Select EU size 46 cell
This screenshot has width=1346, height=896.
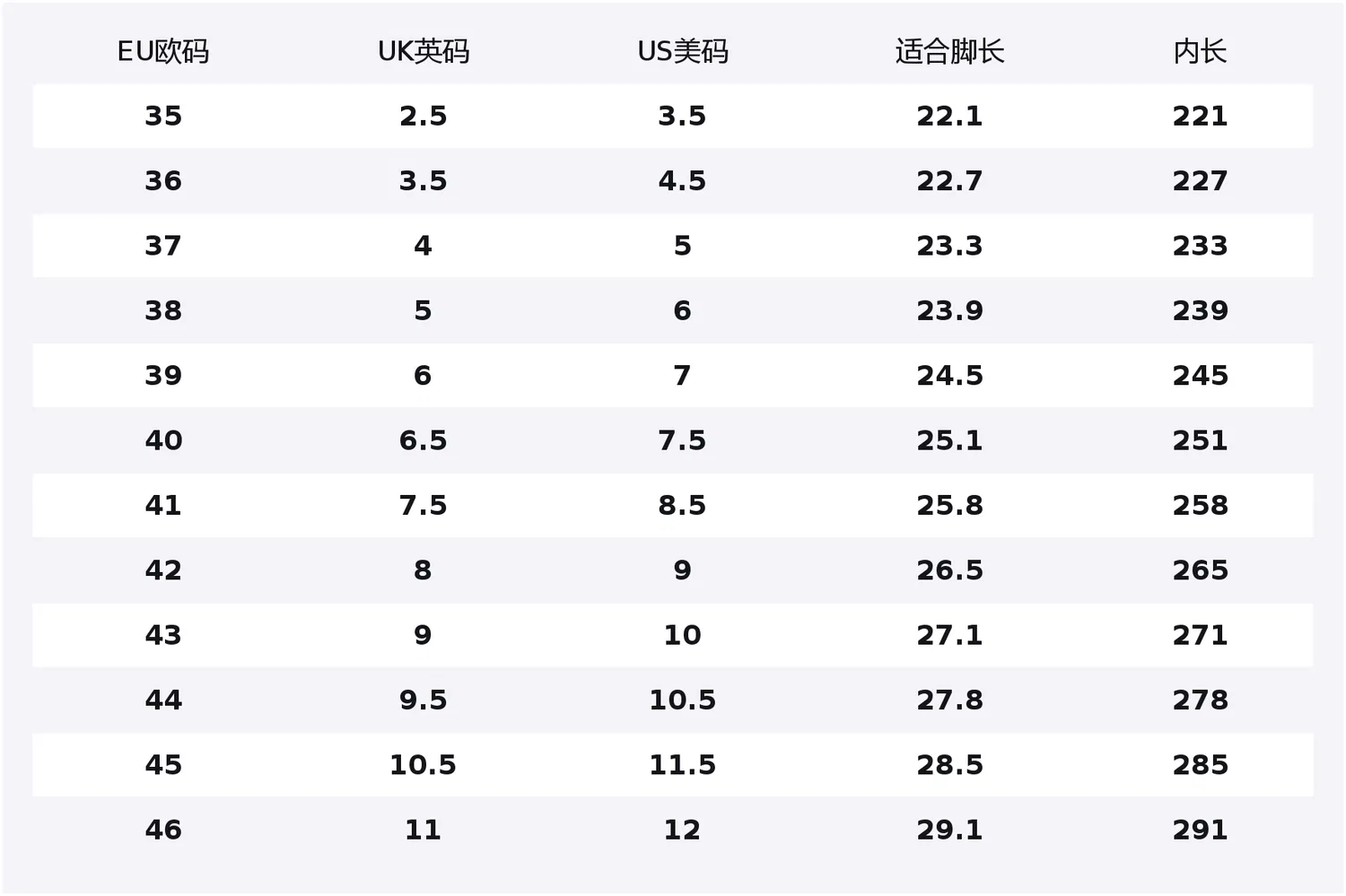pos(163,830)
